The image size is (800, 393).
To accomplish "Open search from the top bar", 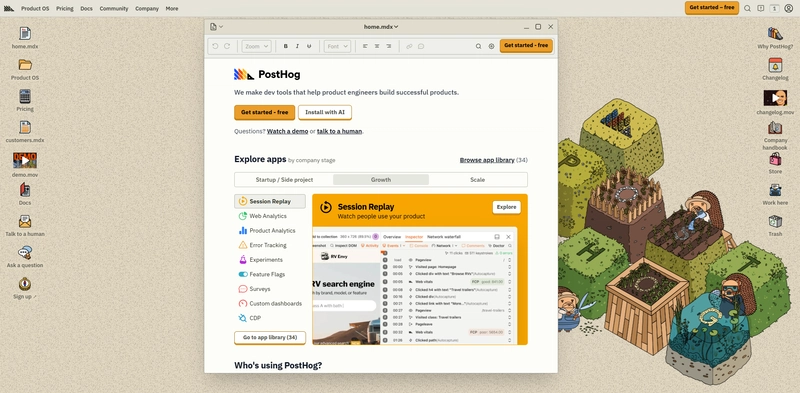I will tap(747, 8).
